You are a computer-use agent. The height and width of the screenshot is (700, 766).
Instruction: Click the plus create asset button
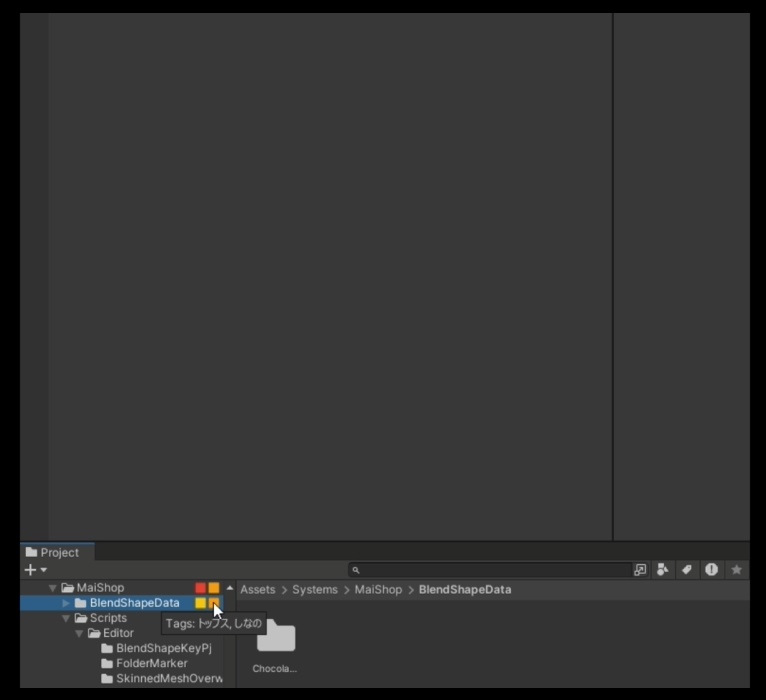30,570
